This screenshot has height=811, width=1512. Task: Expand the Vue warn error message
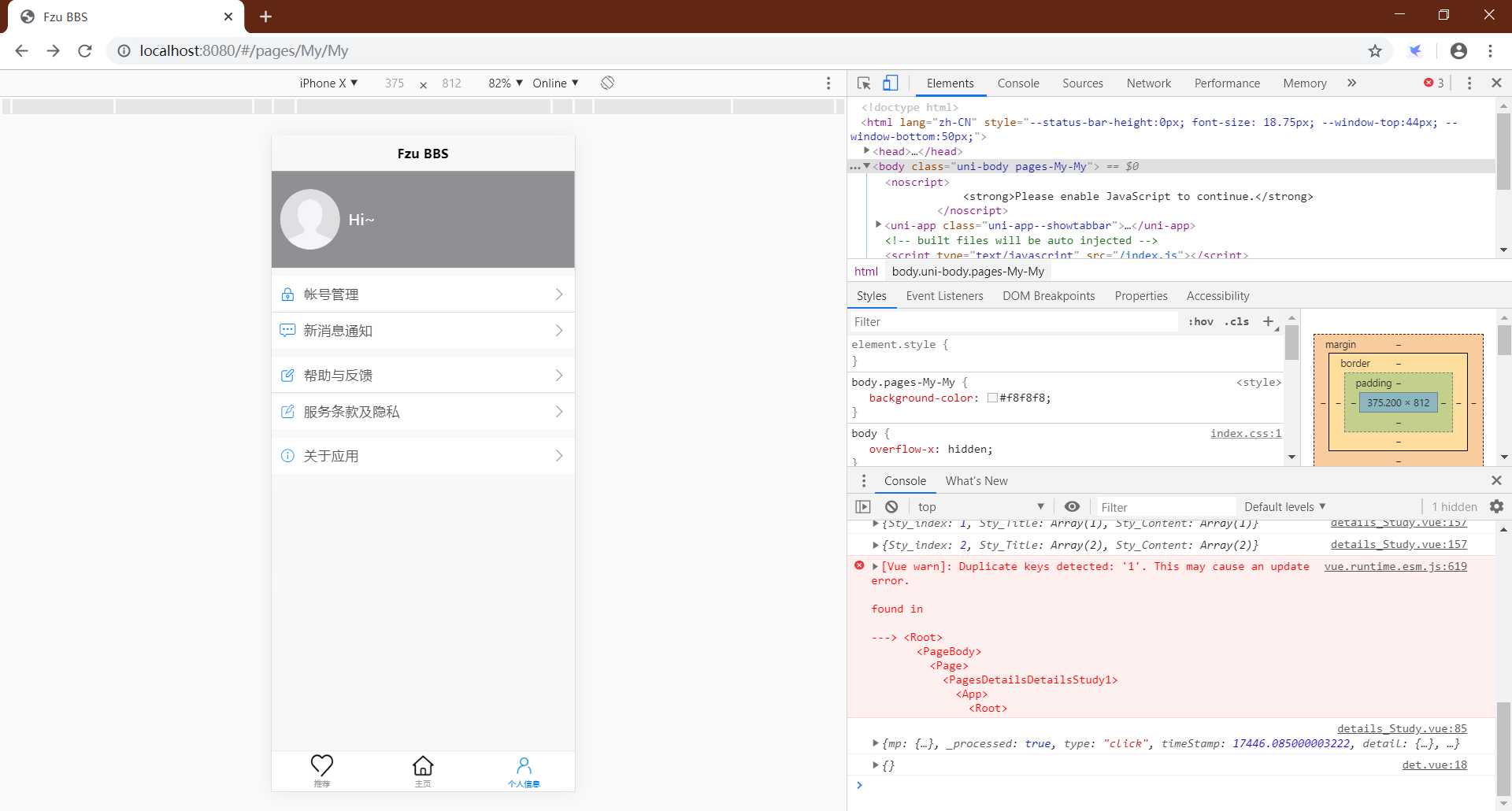(x=875, y=566)
